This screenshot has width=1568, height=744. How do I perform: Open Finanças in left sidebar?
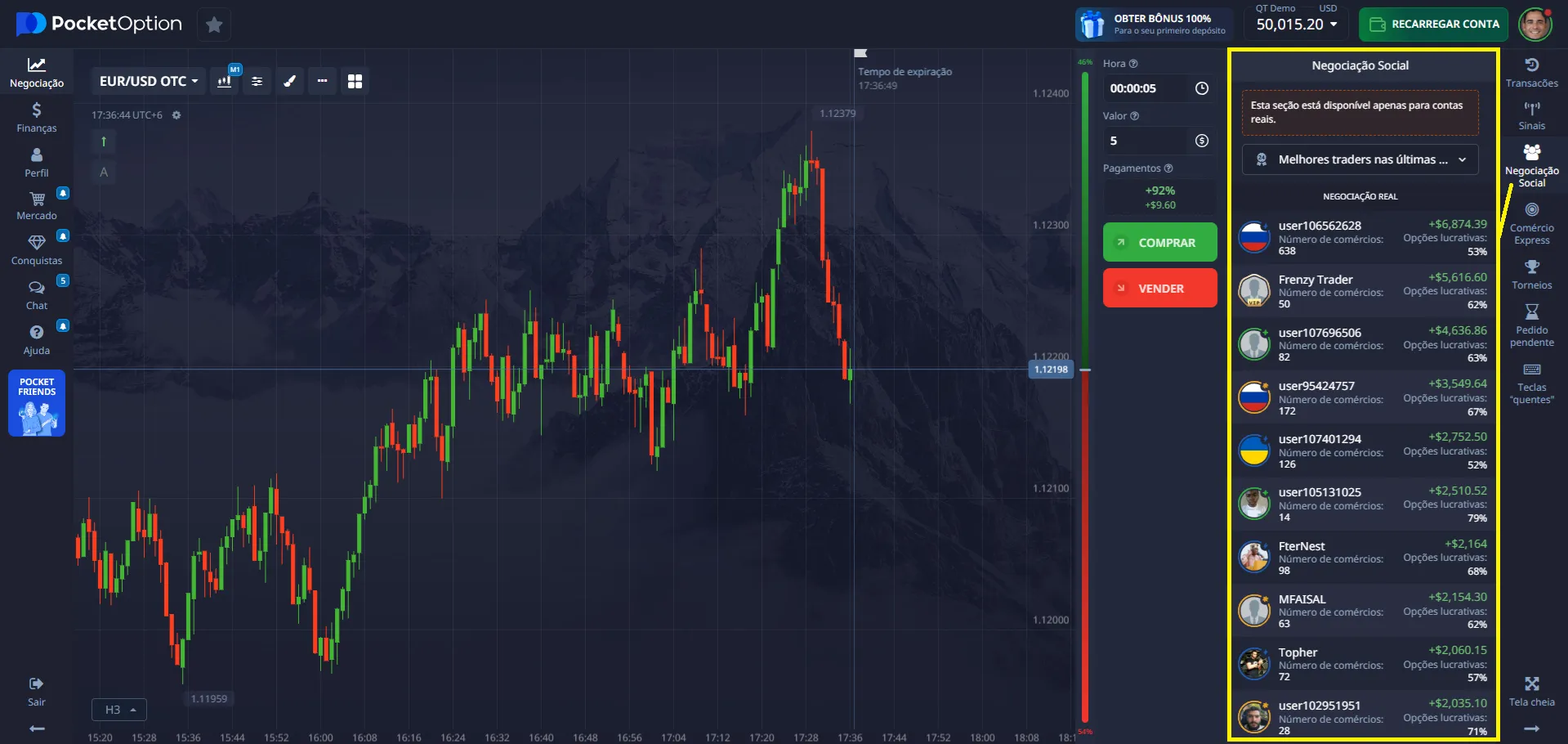point(37,117)
